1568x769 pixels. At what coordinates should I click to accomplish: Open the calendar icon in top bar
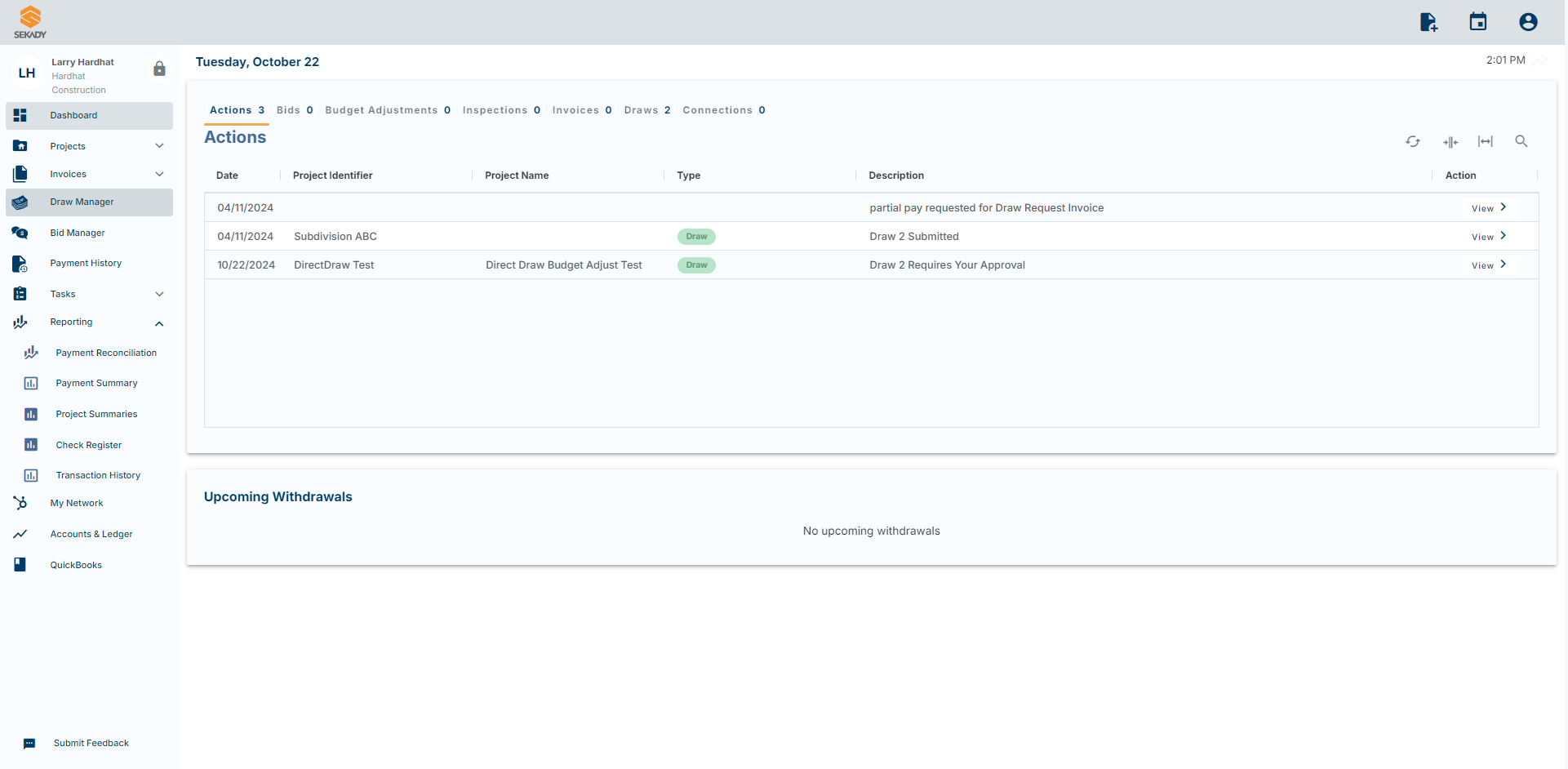(1478, 22)
